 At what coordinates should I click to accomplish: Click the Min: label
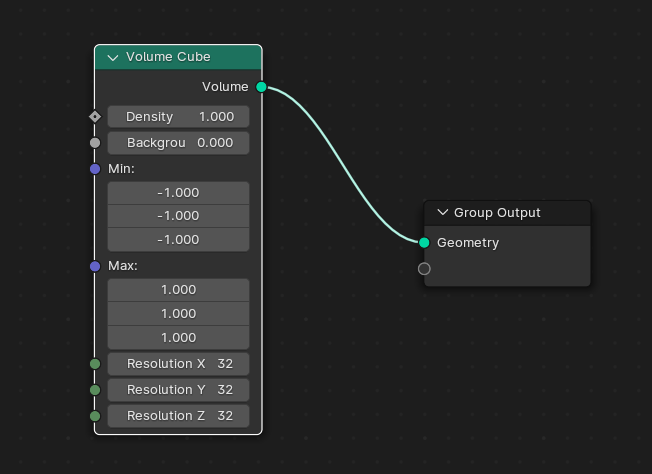(121, 169)
